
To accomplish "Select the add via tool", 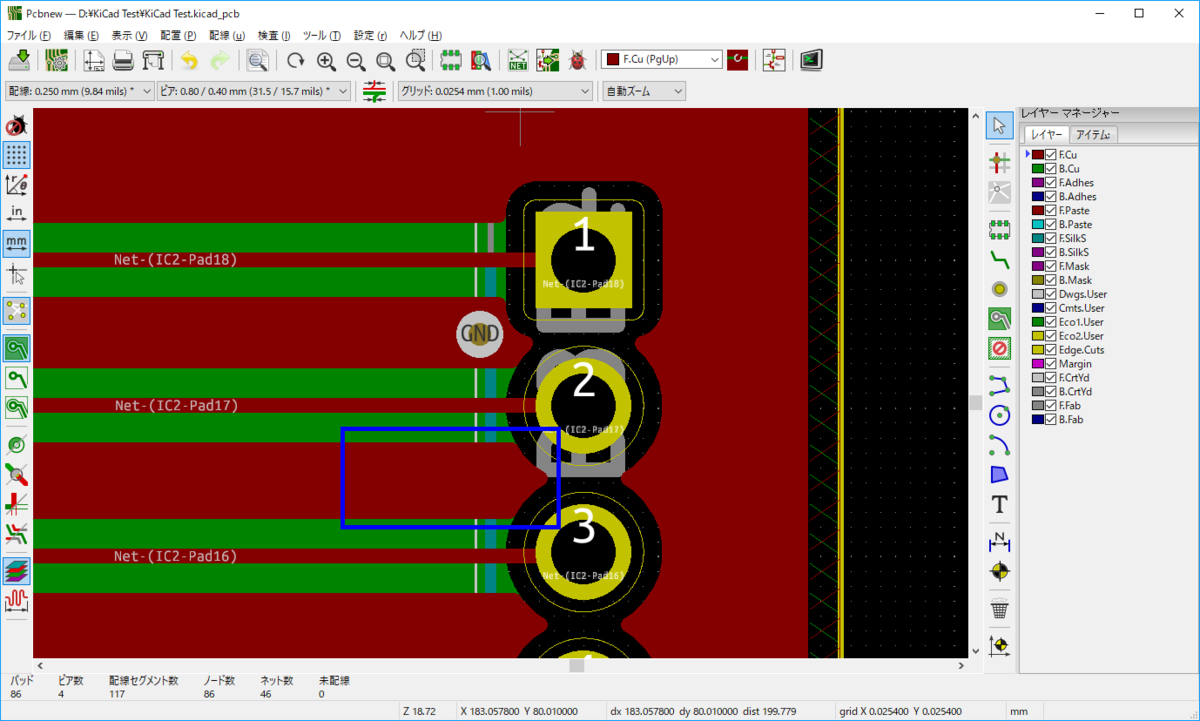I will tap(999, 288).
